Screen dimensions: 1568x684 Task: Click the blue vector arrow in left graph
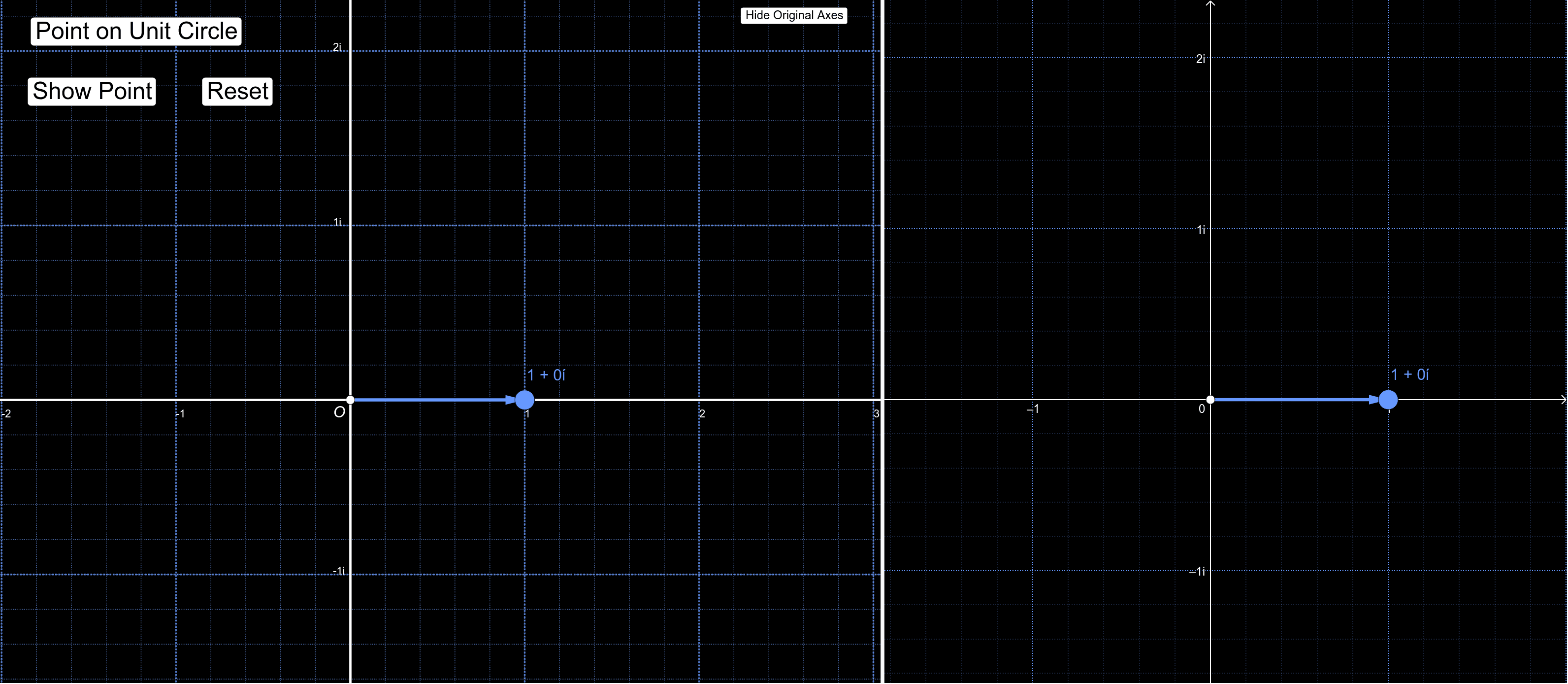pos(432,400)
